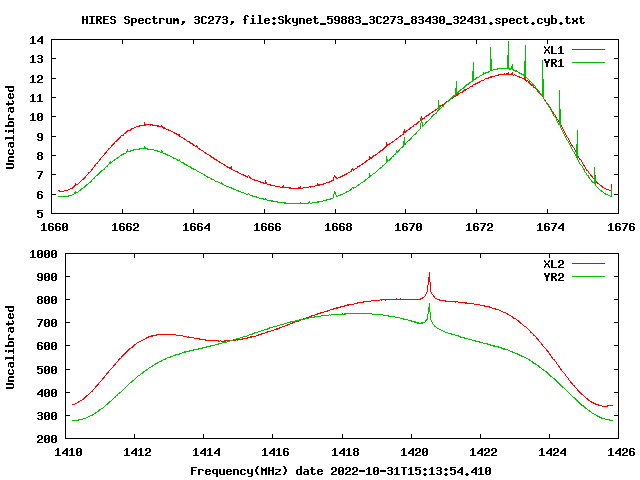The image size is (640, 480).
Task: Click the YR1 legend label
Action: 553,63
